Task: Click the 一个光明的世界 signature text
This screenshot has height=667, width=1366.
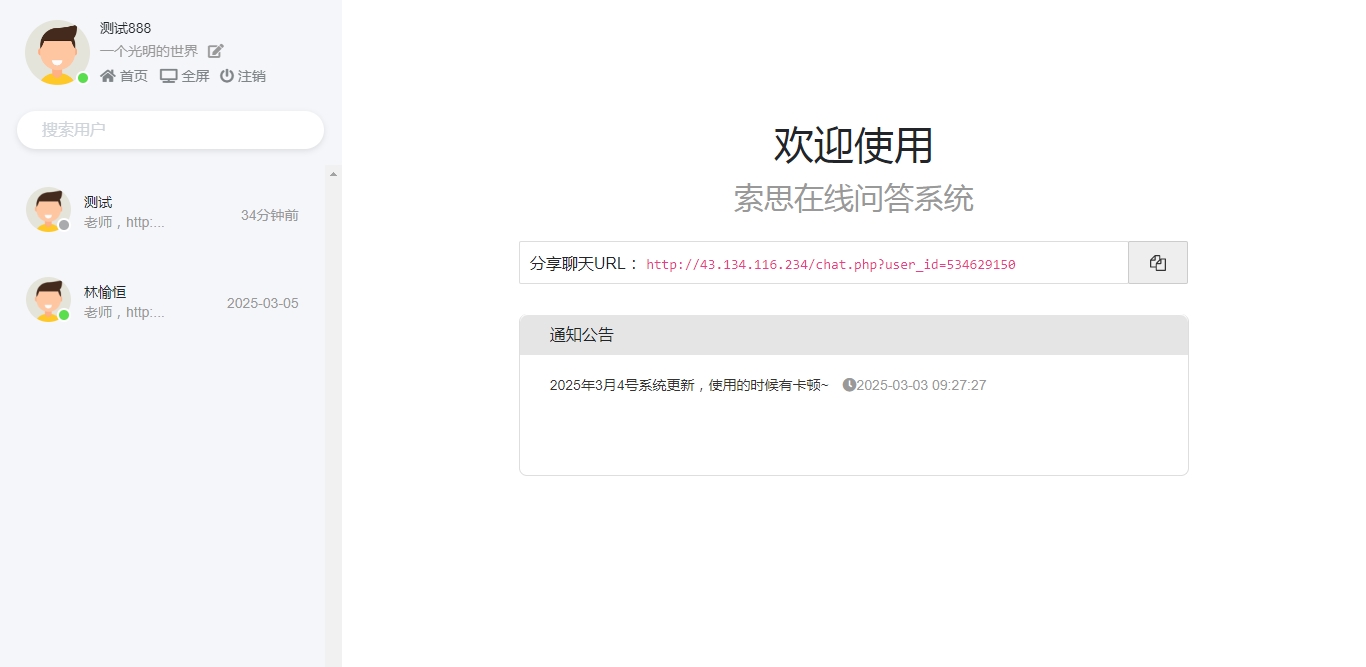Action: tap(149, 51)
